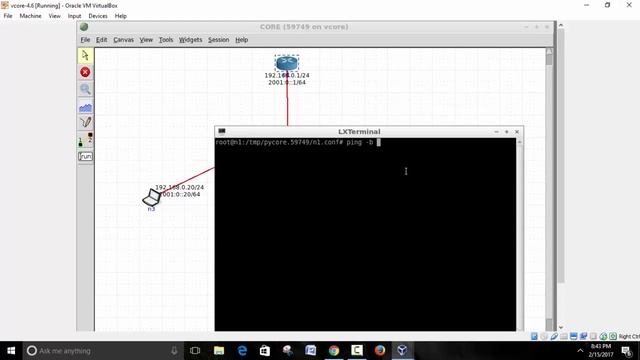
Task: Open Firefox from taskbar
Action: coord(380,351)
